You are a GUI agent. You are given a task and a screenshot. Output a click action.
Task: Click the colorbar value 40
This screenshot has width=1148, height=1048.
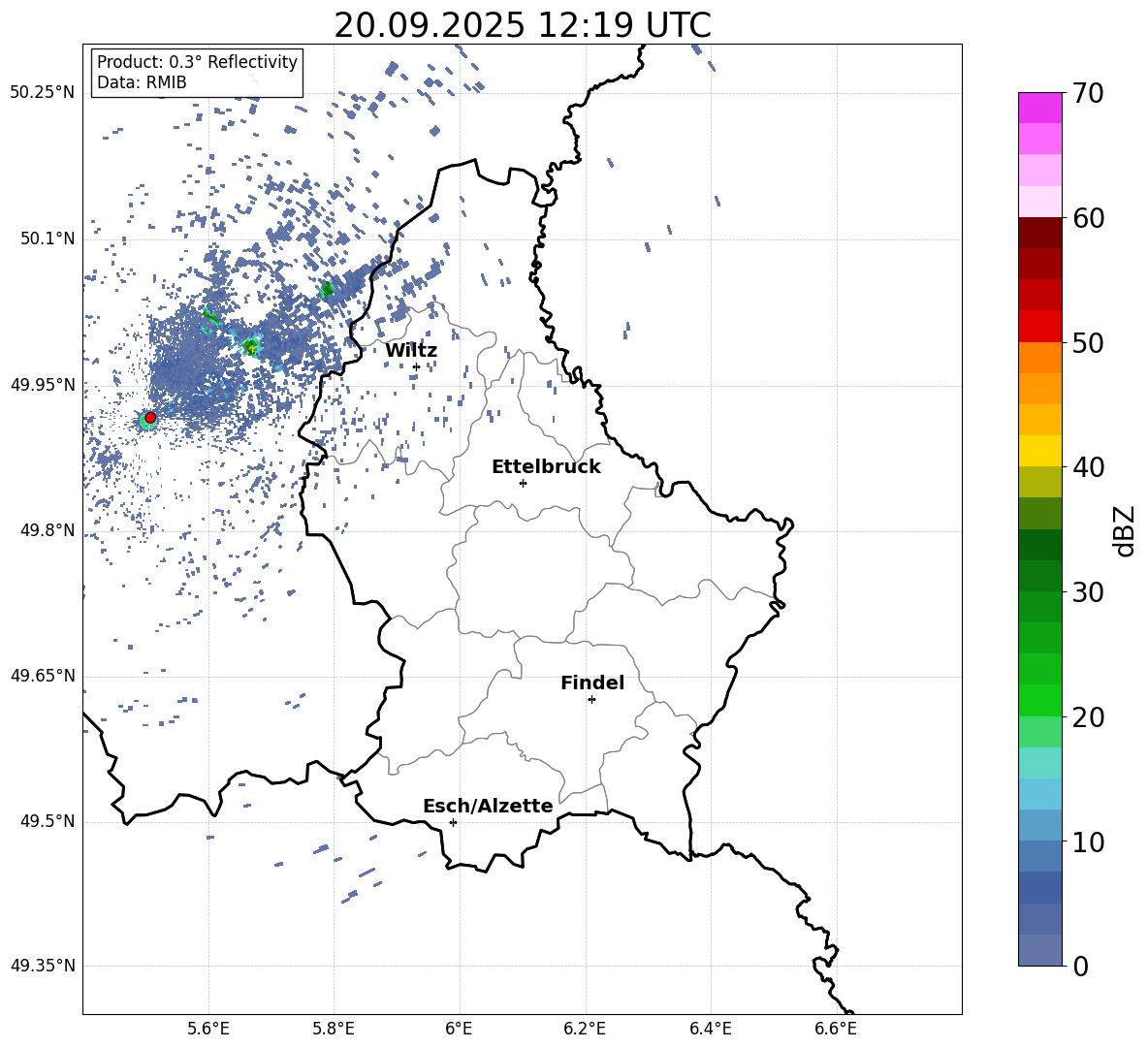pos(1088,467)
